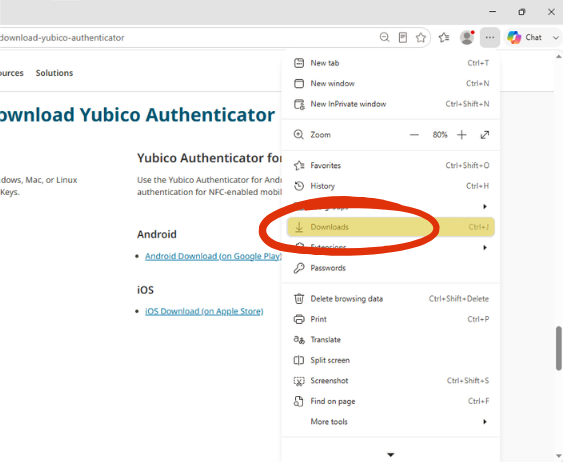Open Android Download on Google Play link
The width and height of the screenshot is (563, 462).
pos(213,256)
